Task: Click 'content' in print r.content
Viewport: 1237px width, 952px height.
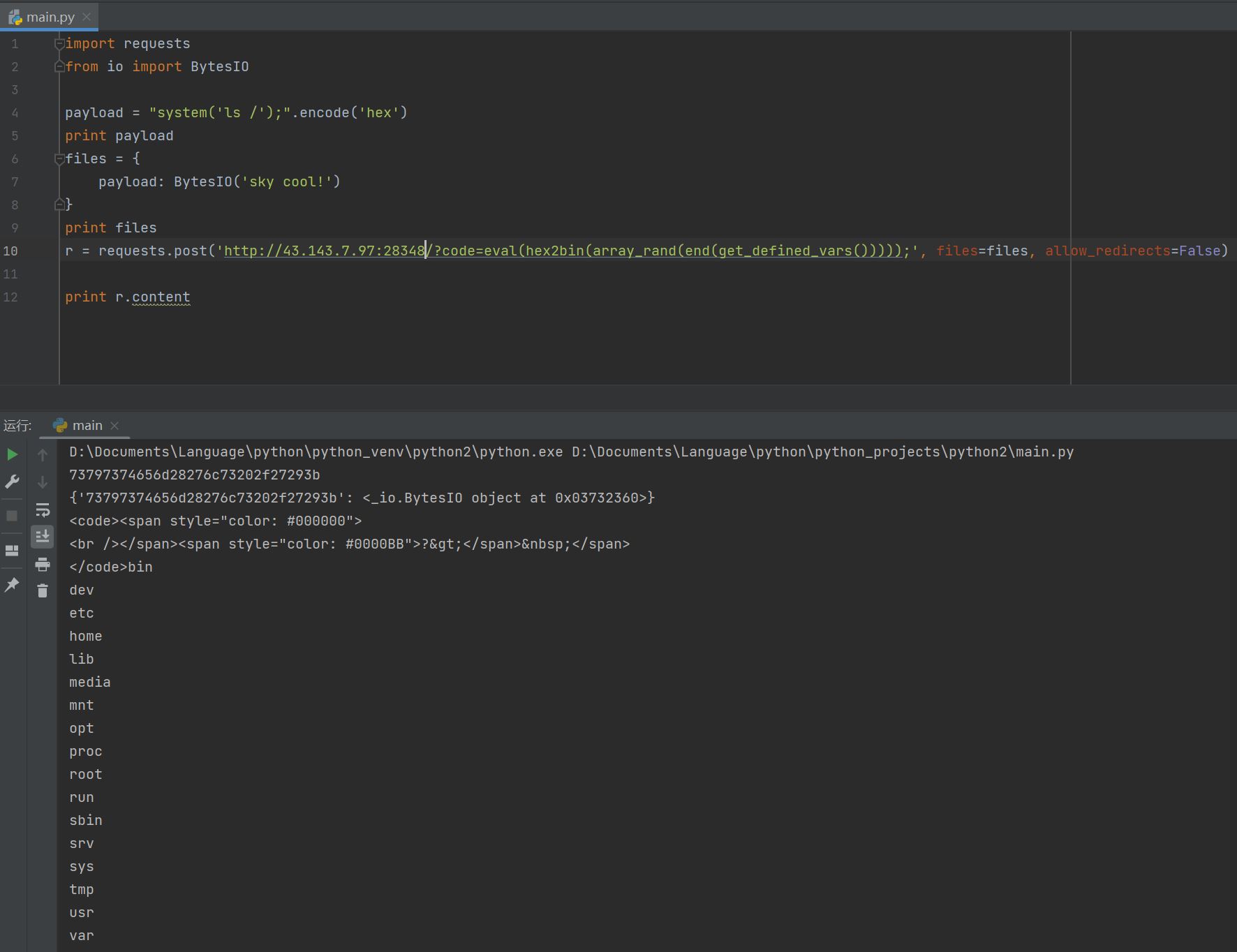Action: click(161, 297)
